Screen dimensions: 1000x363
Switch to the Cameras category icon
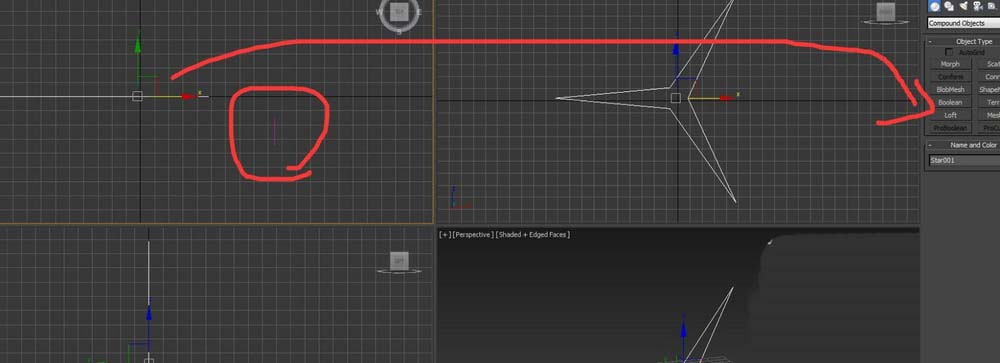[x=977, y=6]
